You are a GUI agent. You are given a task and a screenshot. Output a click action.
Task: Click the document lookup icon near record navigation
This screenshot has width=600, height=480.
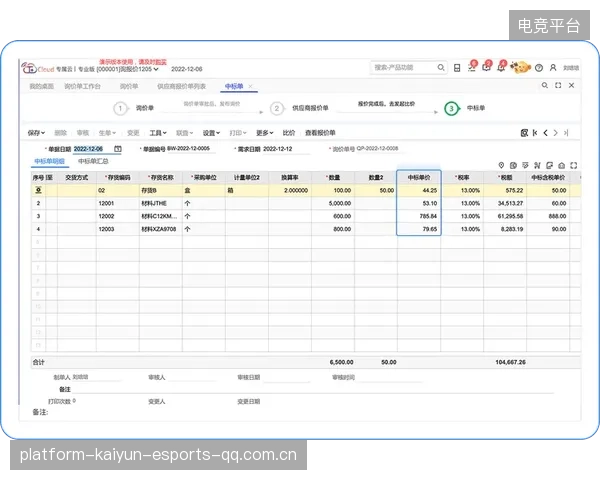(x=524, y=133)
